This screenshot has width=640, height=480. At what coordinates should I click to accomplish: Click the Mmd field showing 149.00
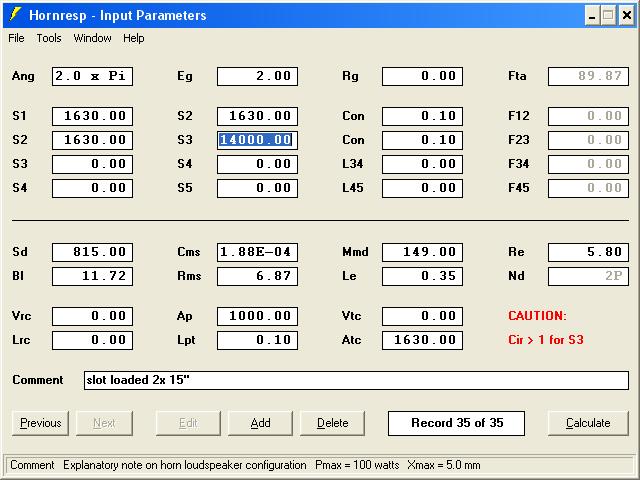pos(422,252)
